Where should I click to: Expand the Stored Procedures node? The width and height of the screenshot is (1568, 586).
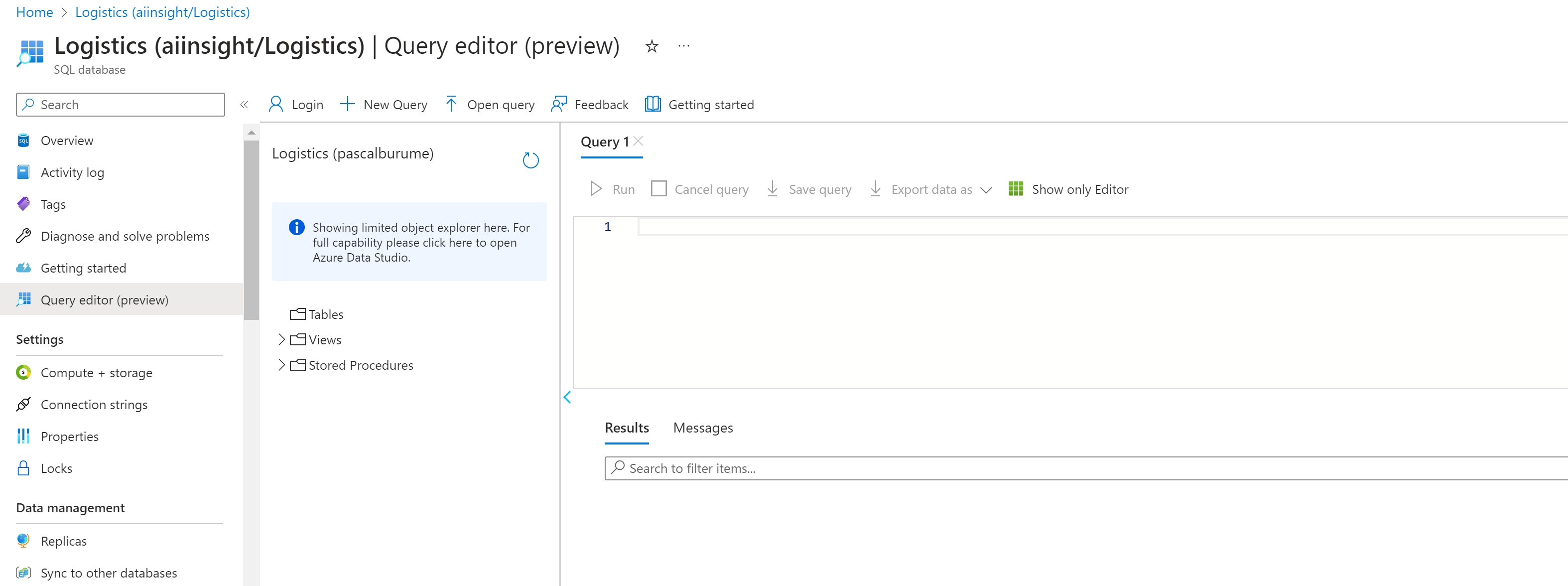point(281,364)
